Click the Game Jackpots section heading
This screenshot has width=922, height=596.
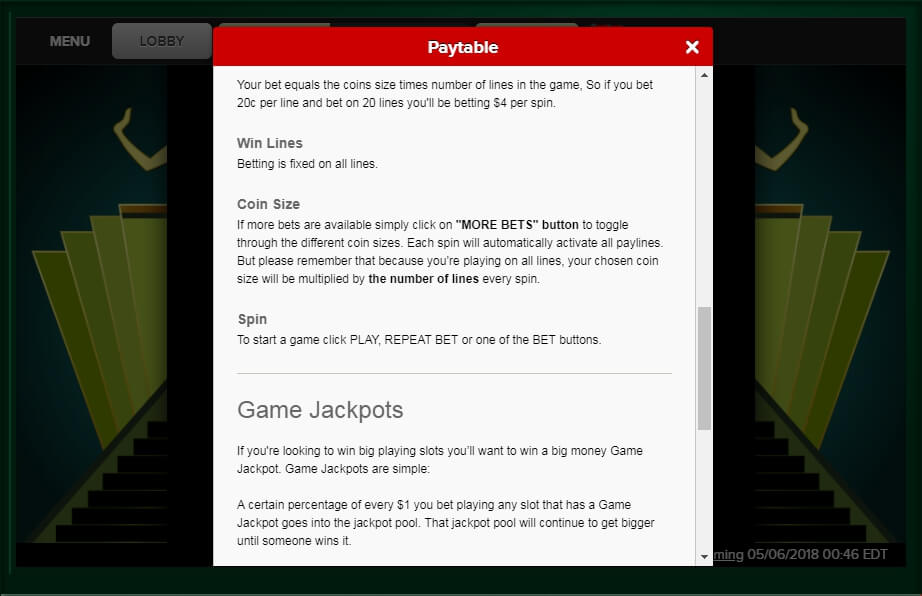[x=320, y=410]
